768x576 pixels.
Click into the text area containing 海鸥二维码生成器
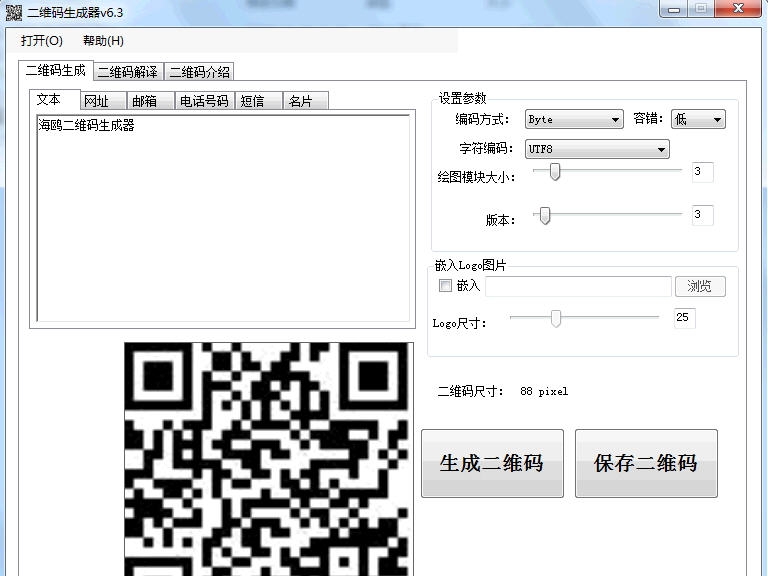[x=223, y=218]
